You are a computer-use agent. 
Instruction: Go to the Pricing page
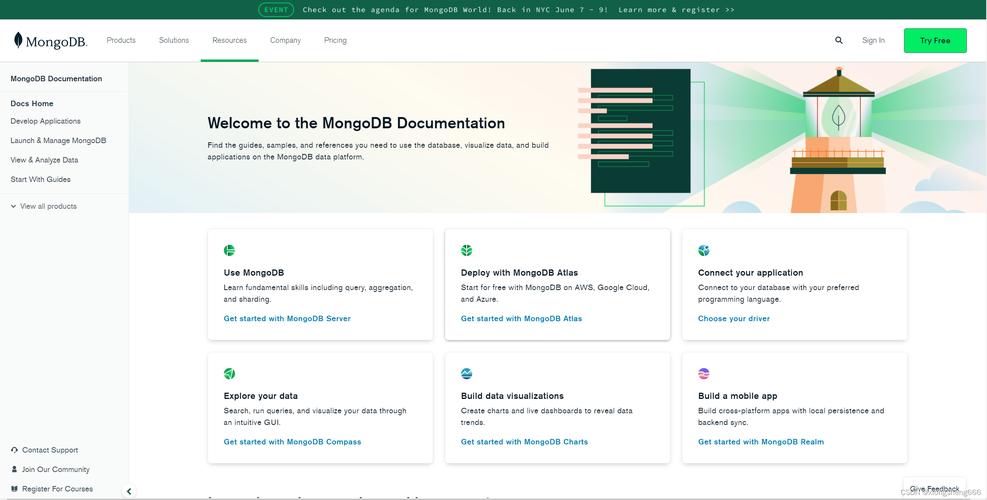click(335, 40)
